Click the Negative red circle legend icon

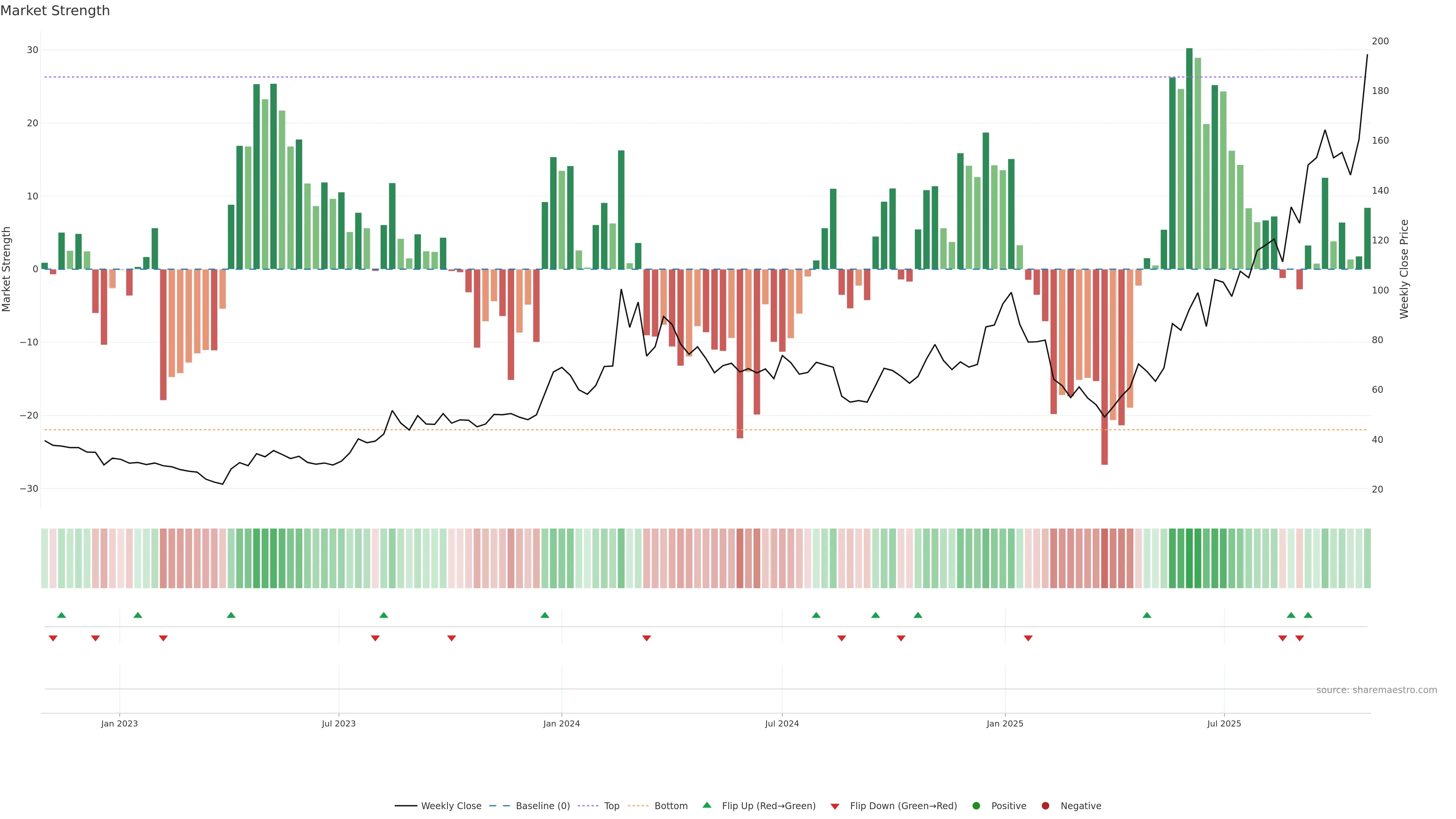coord(1045,806)
